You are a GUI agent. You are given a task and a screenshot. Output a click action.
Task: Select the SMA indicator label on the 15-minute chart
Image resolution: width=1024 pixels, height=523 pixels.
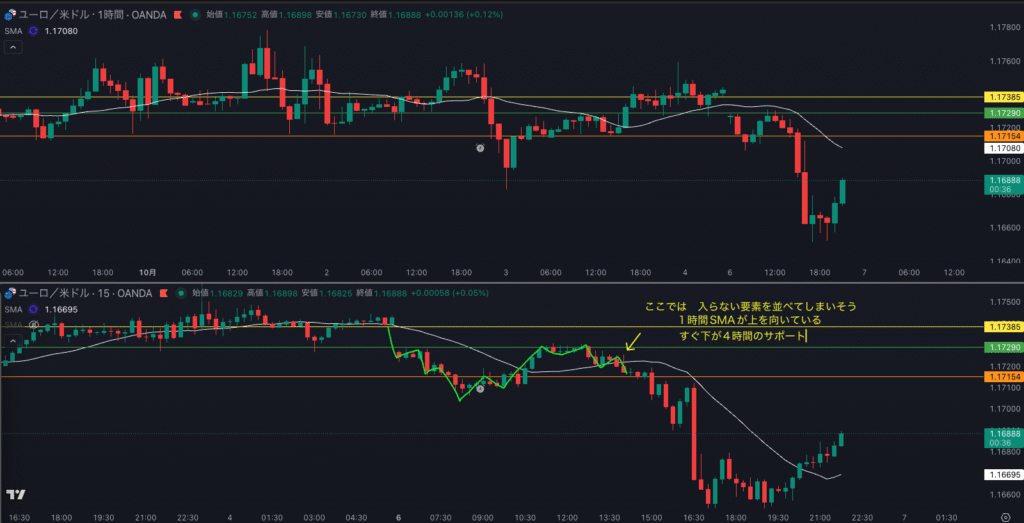point(13,310)
